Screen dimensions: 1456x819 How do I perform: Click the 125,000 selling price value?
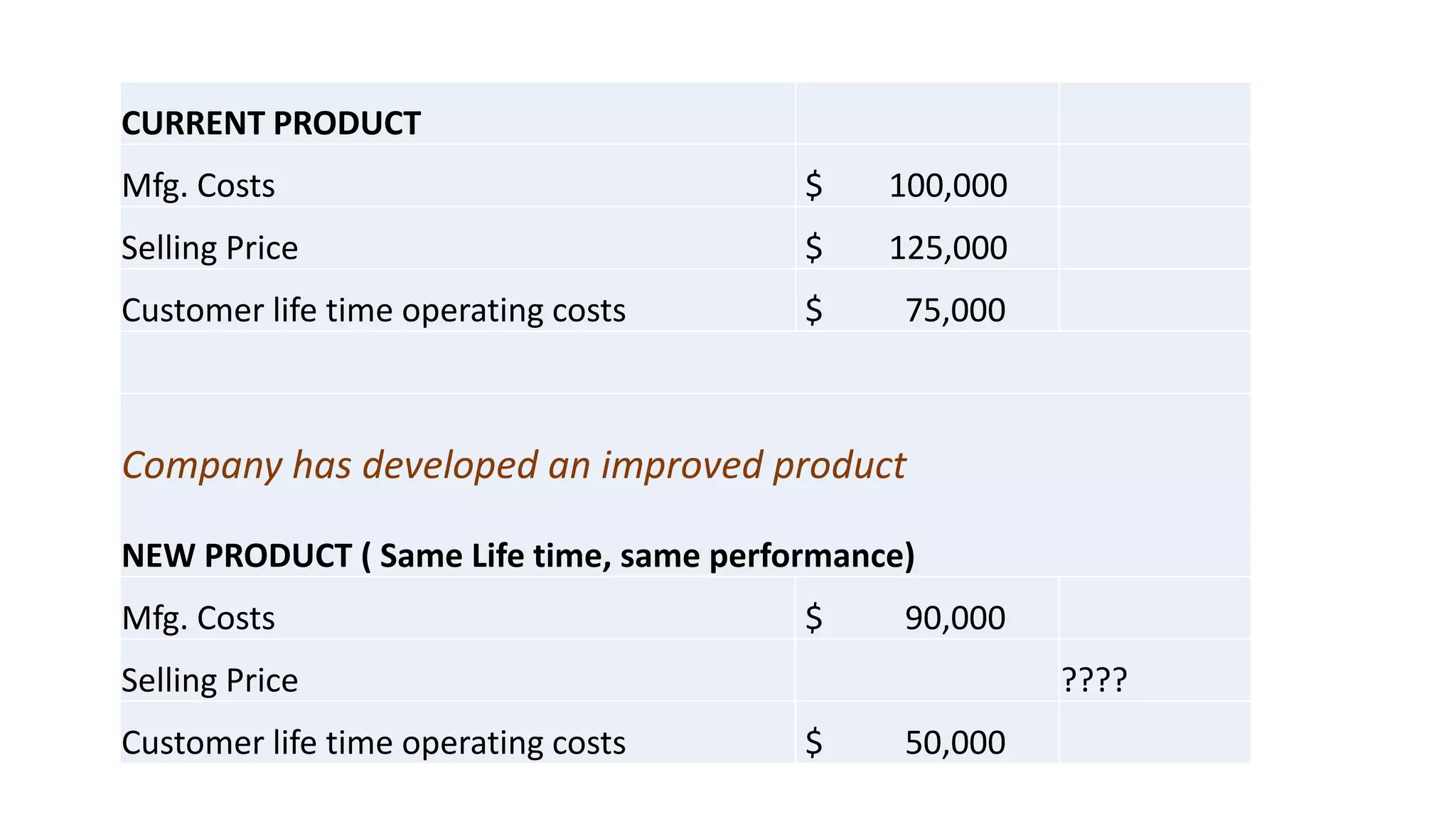[948, 248]
